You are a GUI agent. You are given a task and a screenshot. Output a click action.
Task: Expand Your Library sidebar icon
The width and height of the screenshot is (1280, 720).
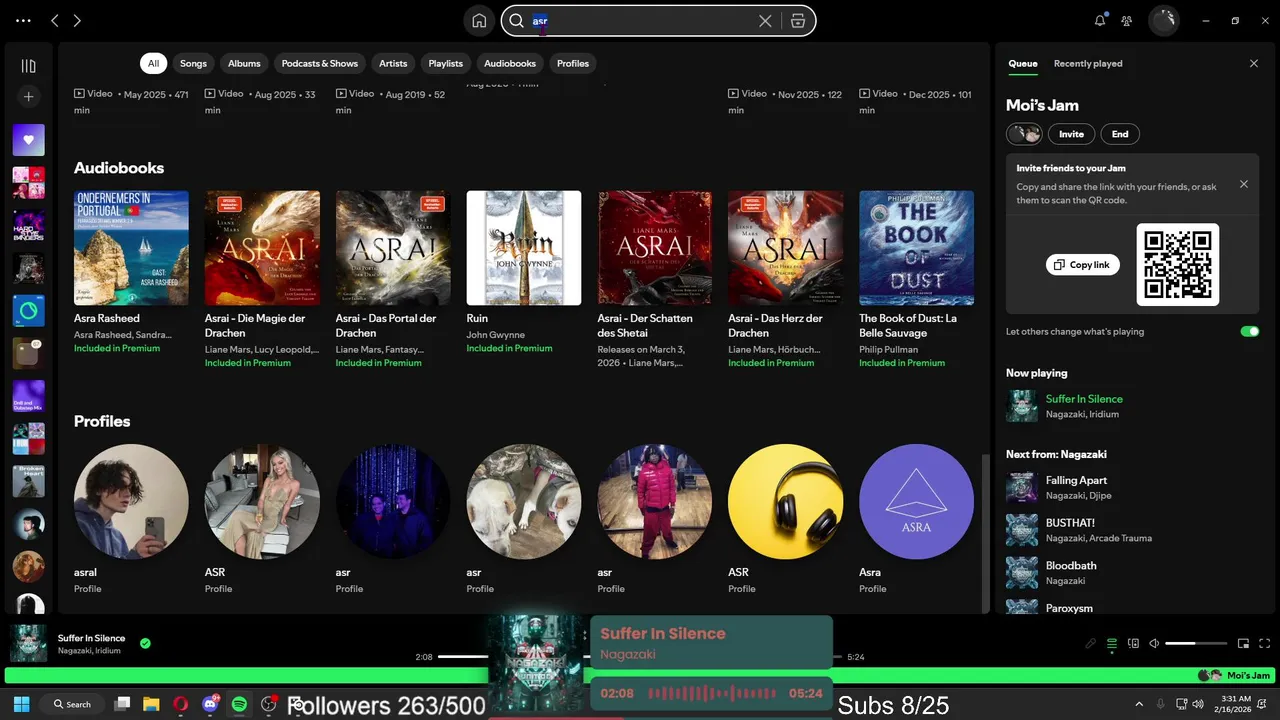point(28,66)
